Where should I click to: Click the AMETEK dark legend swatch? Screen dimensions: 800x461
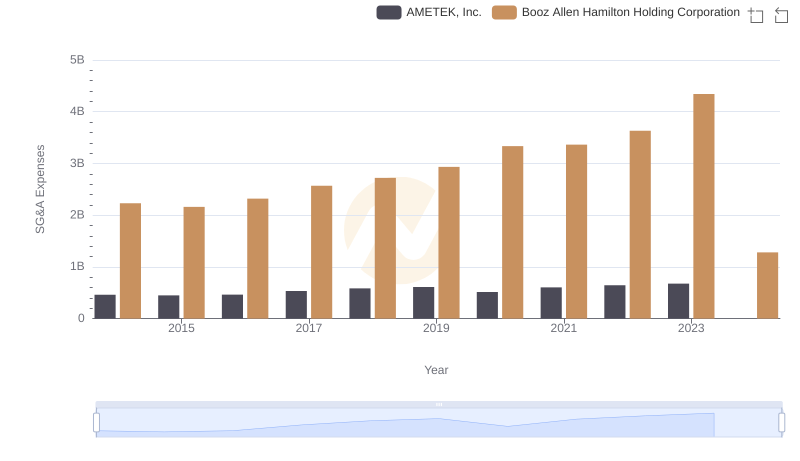[x=389, y=12]
